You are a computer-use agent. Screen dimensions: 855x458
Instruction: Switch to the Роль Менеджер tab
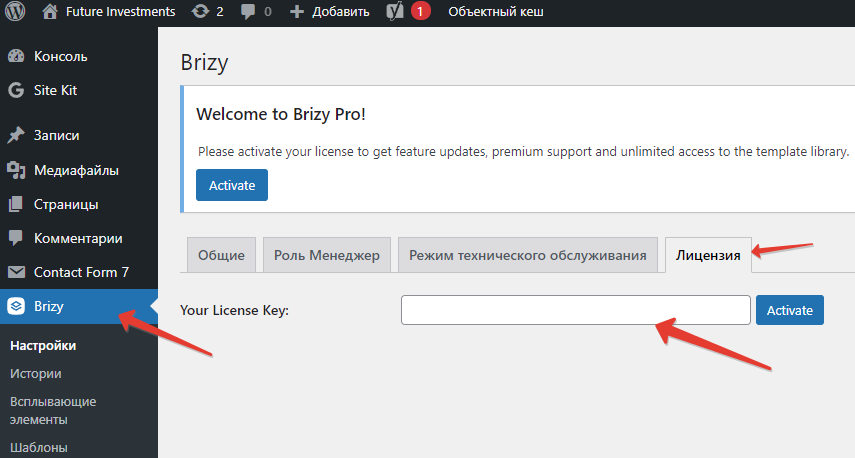tap(327, 255)
